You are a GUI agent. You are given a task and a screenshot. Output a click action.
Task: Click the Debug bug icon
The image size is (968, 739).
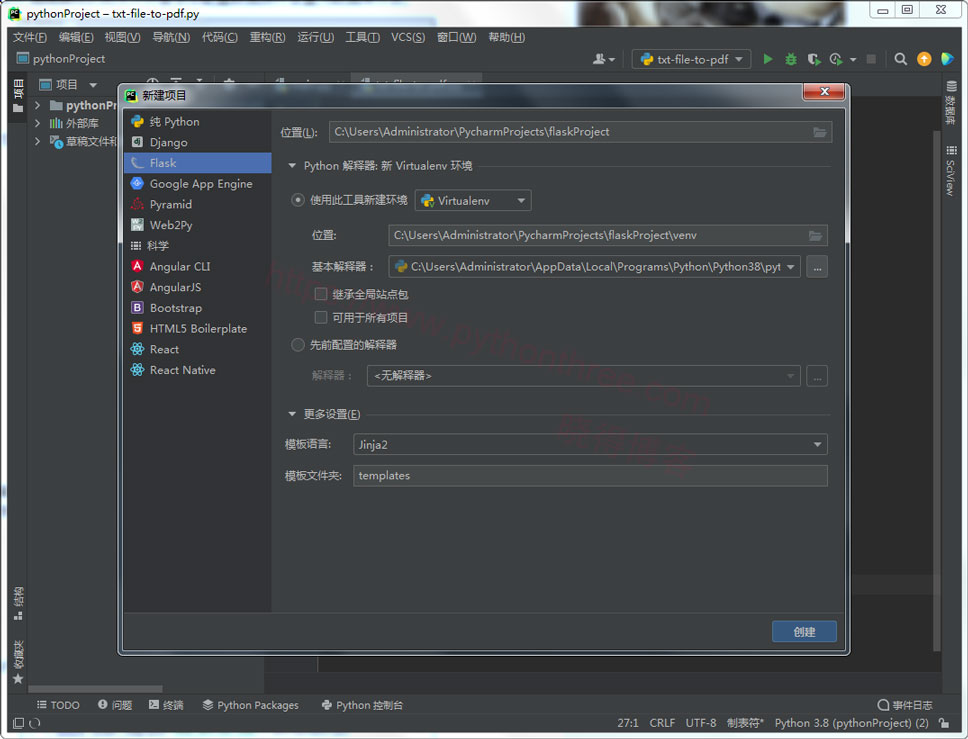point(790,59)
